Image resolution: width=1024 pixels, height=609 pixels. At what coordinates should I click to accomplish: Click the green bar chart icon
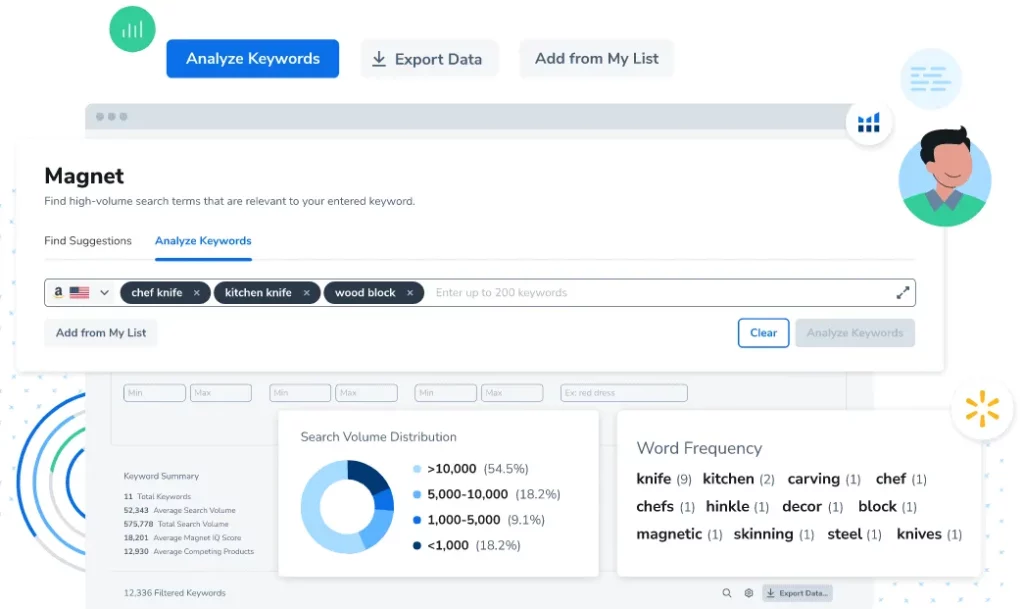(132, 29)
